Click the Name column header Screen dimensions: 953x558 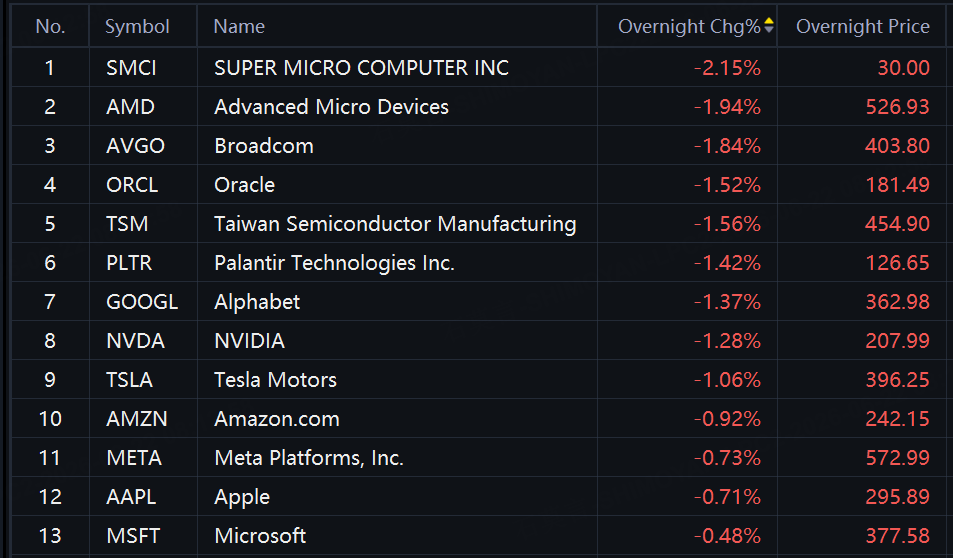[x=239, y=26]
